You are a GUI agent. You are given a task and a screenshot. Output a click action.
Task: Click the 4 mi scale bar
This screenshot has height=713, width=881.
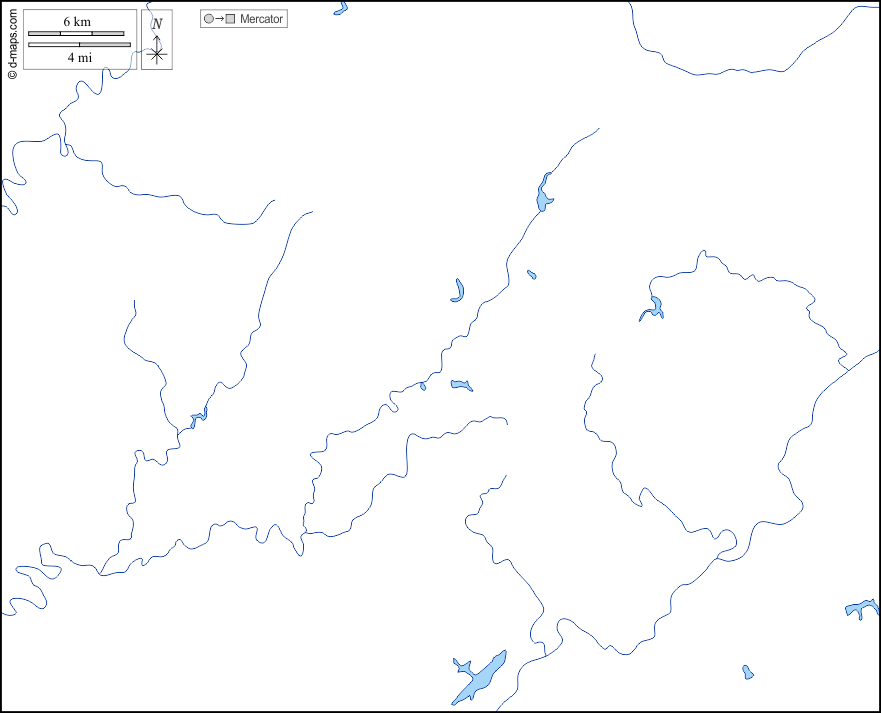(x=79, y=44)
